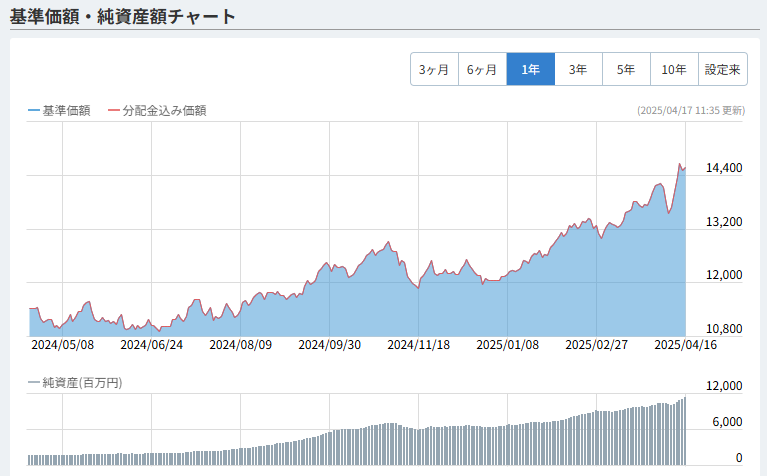Toggle the 純資産(百万円) legend entry

click(75, 383)
